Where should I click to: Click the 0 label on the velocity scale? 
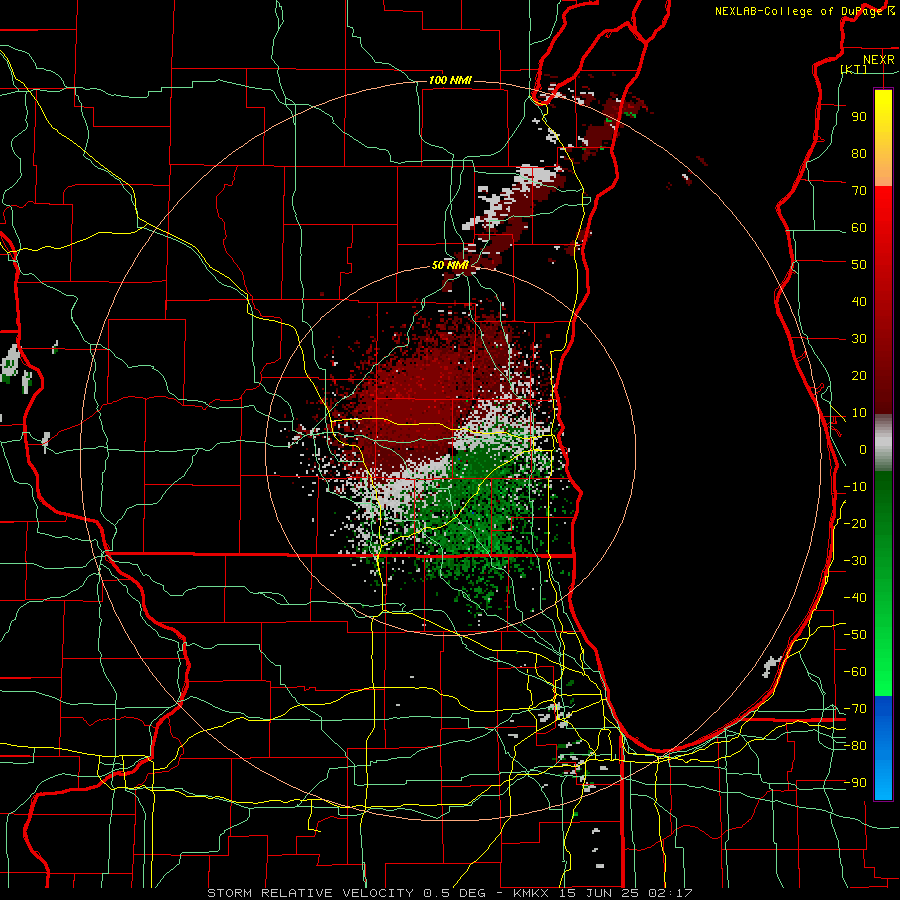pos(863,449)
